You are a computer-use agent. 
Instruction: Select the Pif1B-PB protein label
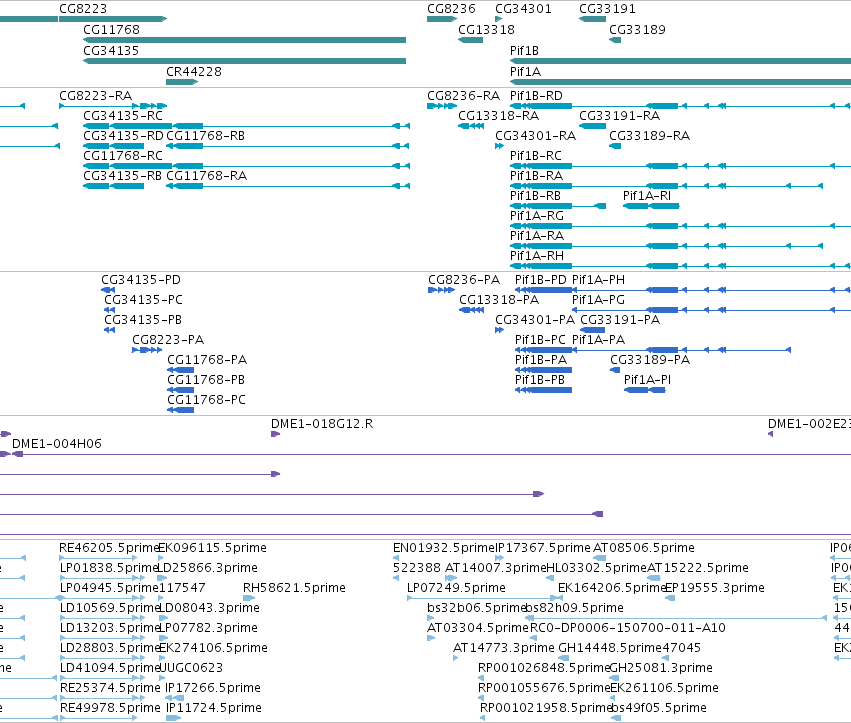tap(539, 380)
